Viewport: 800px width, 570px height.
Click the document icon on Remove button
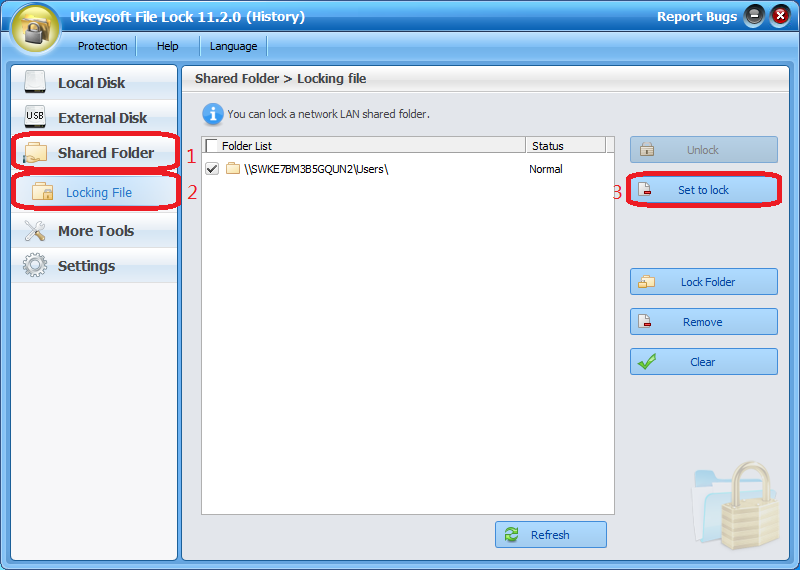(x=644, y=321)
